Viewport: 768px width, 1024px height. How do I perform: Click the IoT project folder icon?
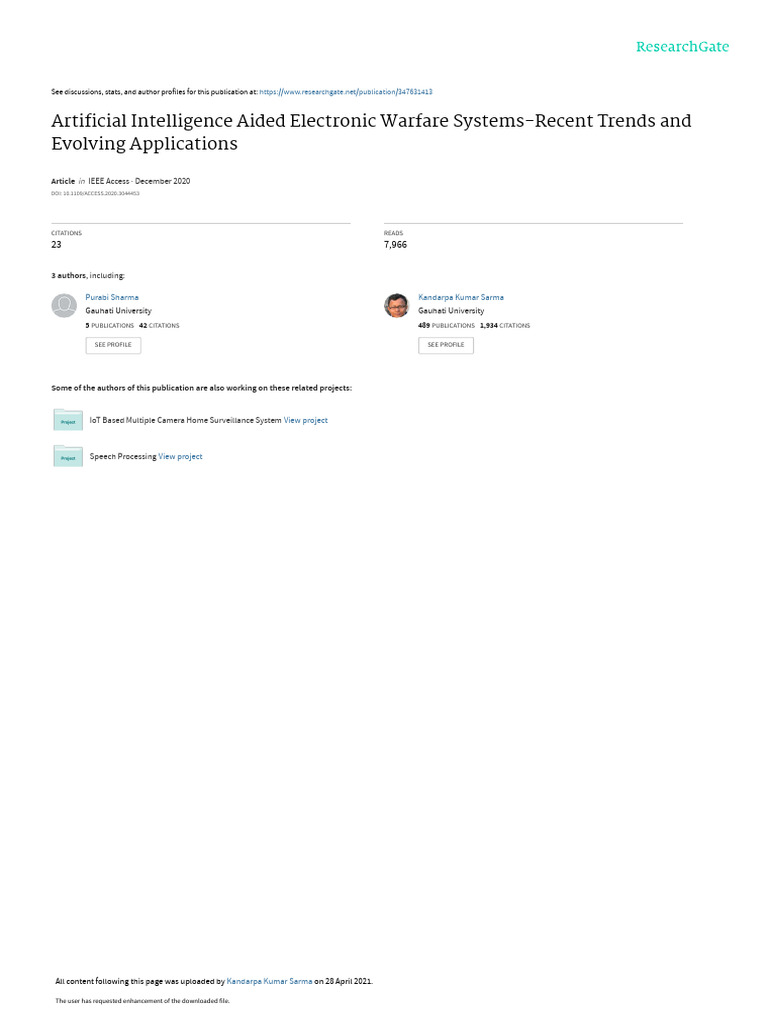68,420
